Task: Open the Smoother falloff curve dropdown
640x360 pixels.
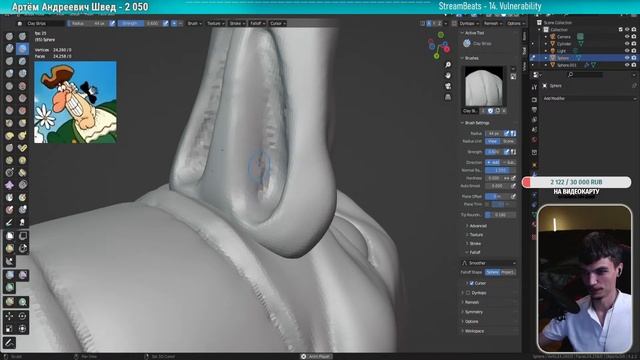Action: (x=489, y=263)
